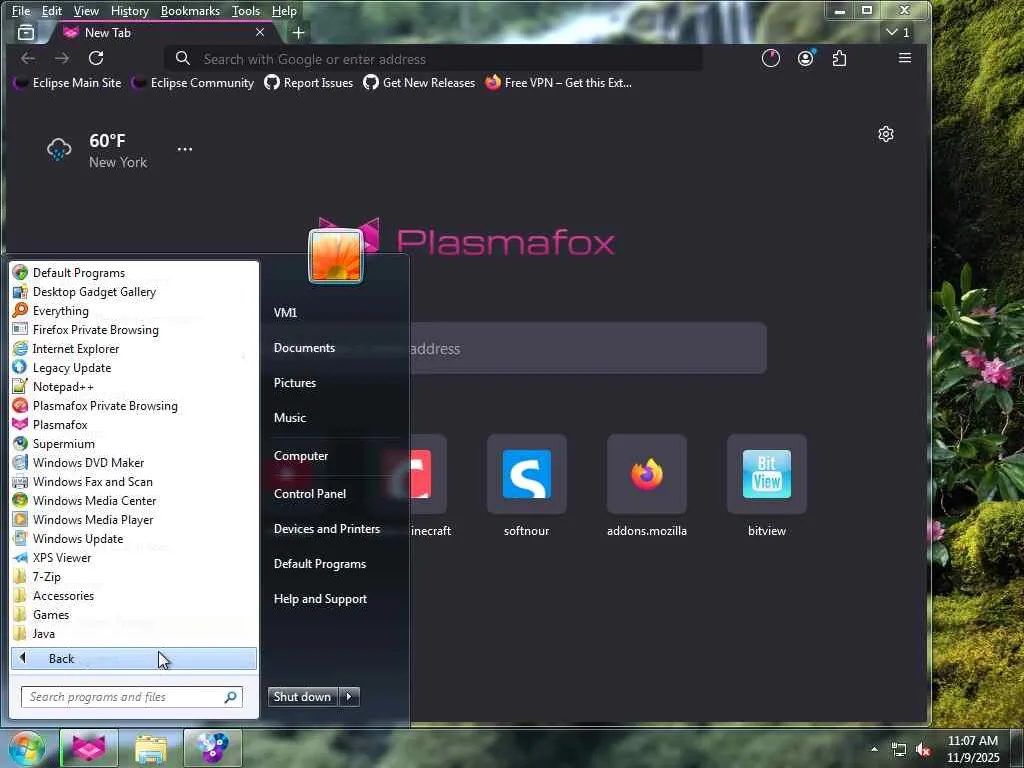Open the Default Programs entry icon in program list
1024x768 pixels.
click(20, 272)
